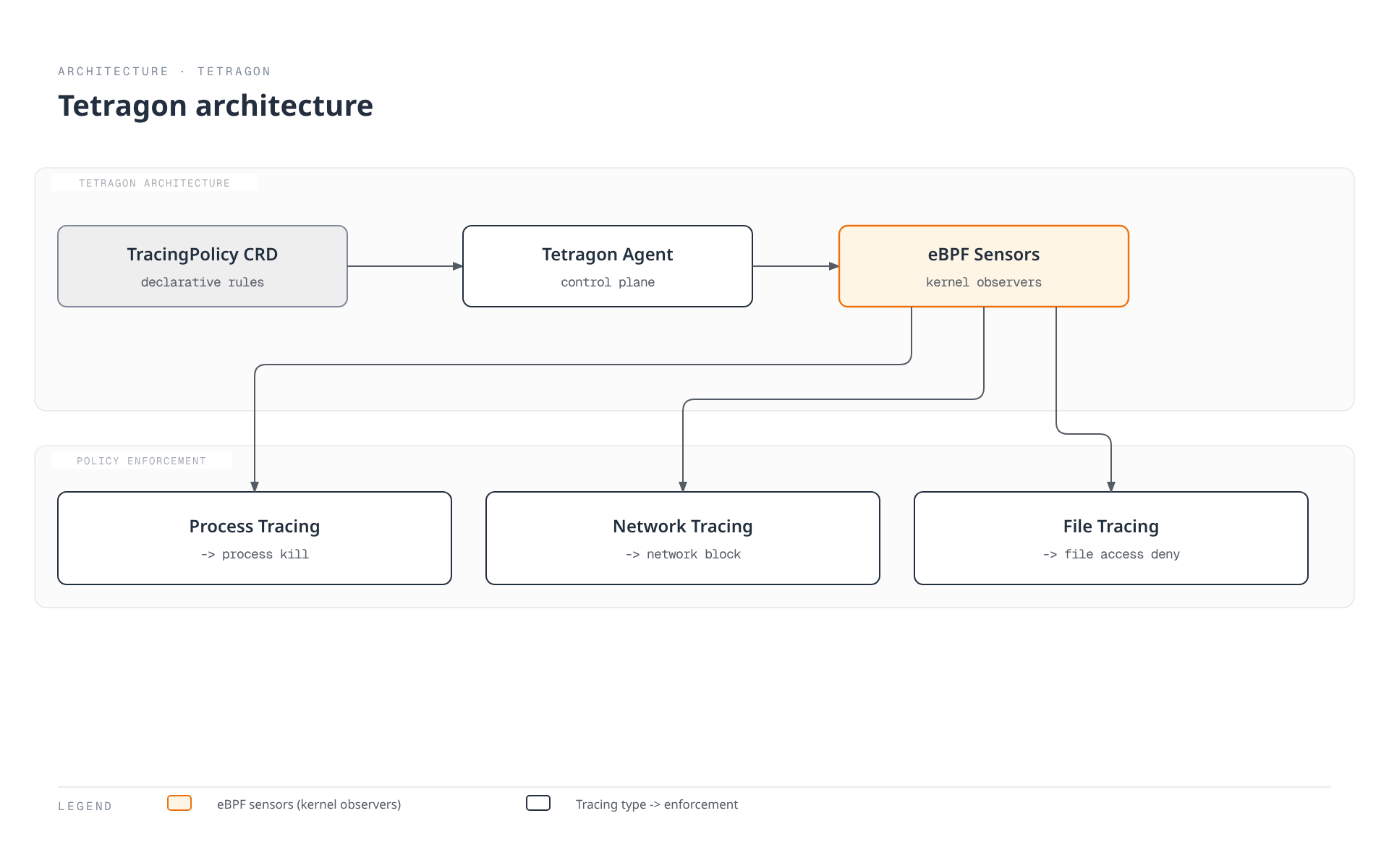Select the Tetragon Agent node
The height and width of the screenshot is (868, 1389).
(608, 266)
